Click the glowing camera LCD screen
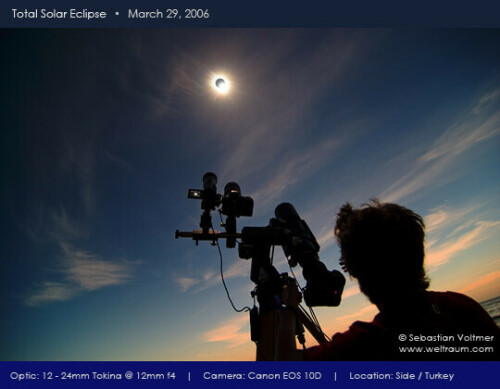500x389 pixels. pyautogui.click(x=194, y=194)
